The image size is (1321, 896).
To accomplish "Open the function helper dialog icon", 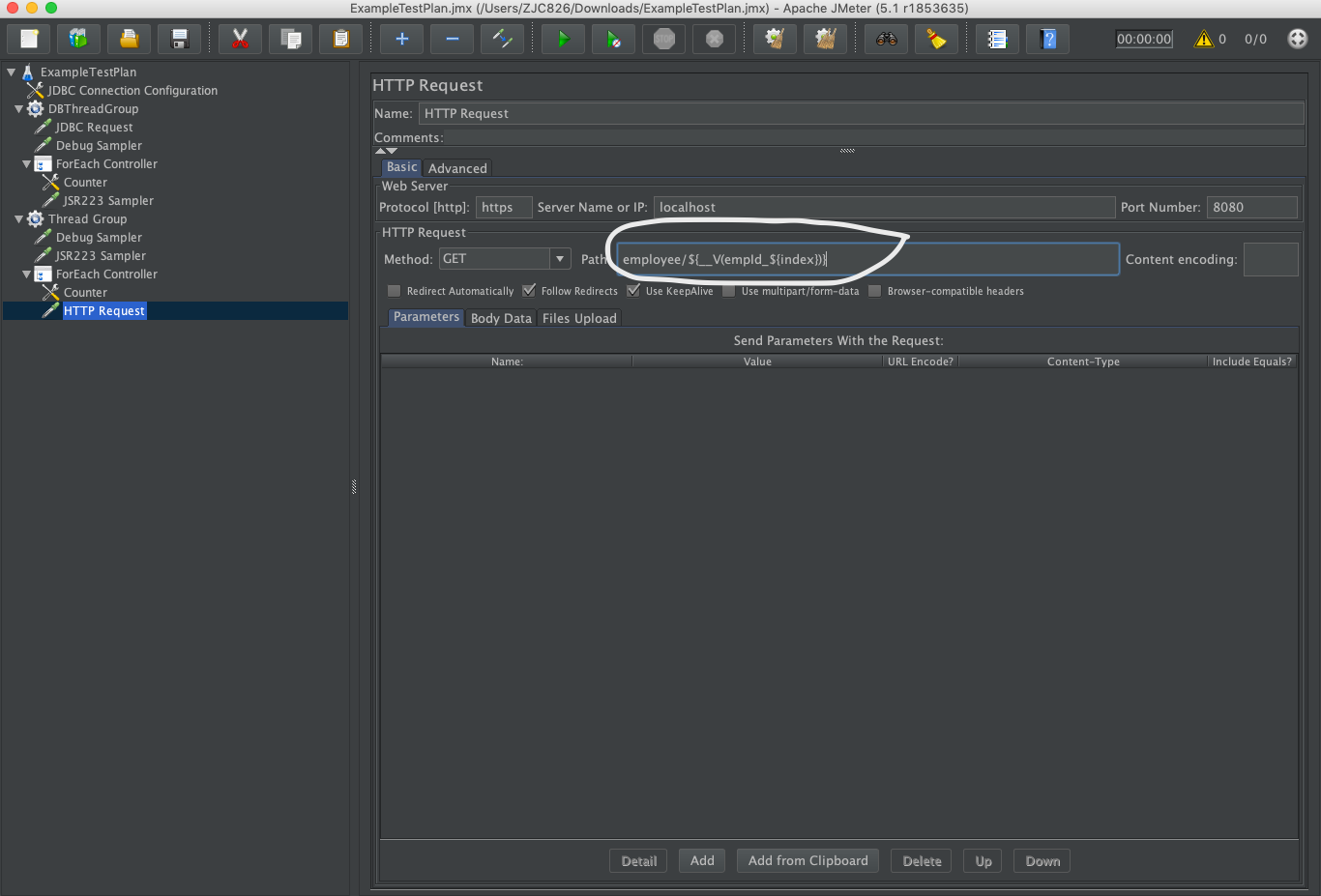I will pos(997,39).
